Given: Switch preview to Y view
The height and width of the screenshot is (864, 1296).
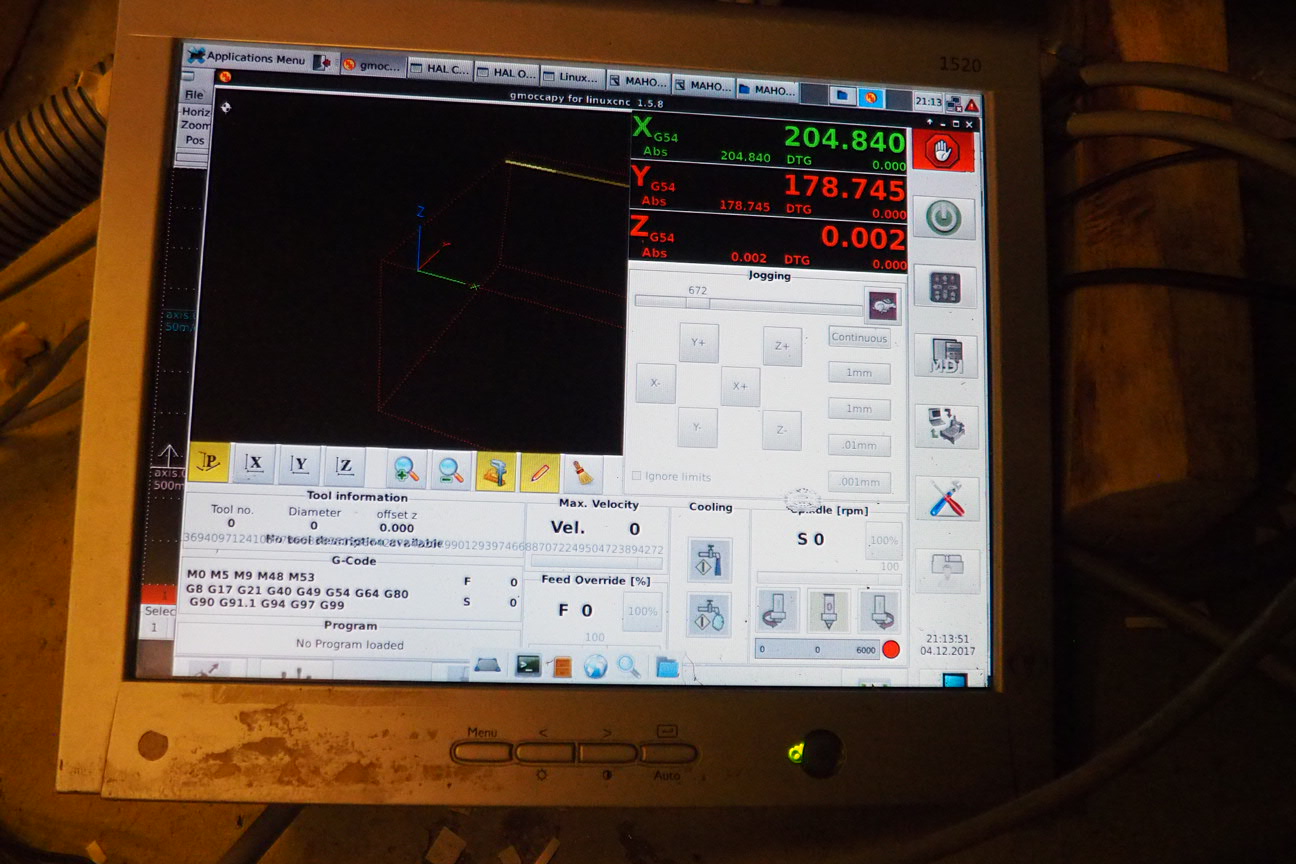Looking at the screenshot, I should point(299,465).
